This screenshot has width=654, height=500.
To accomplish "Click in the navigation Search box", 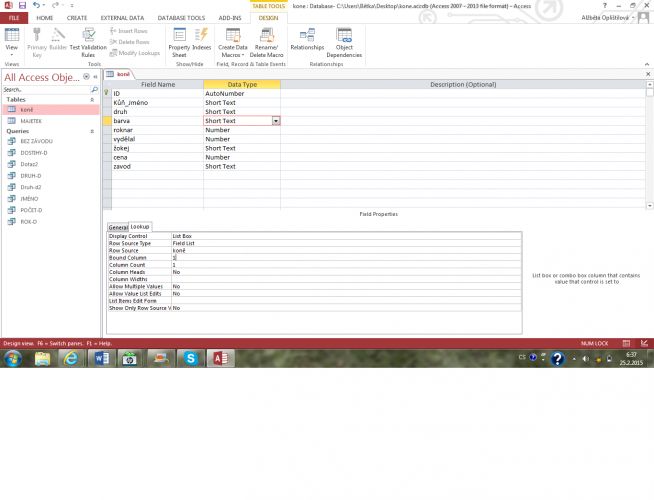I will coord(46,90).
